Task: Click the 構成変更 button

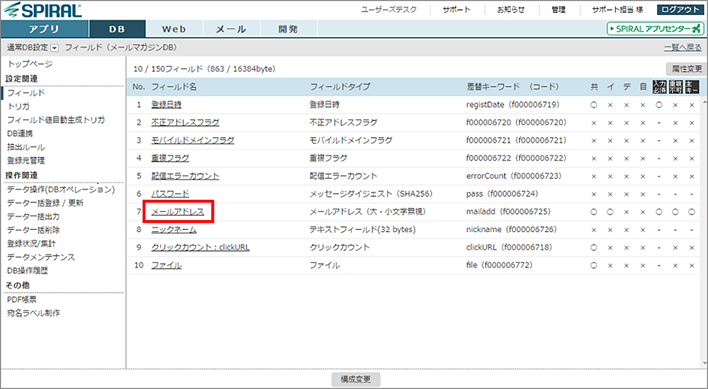Action: point(355,379)
